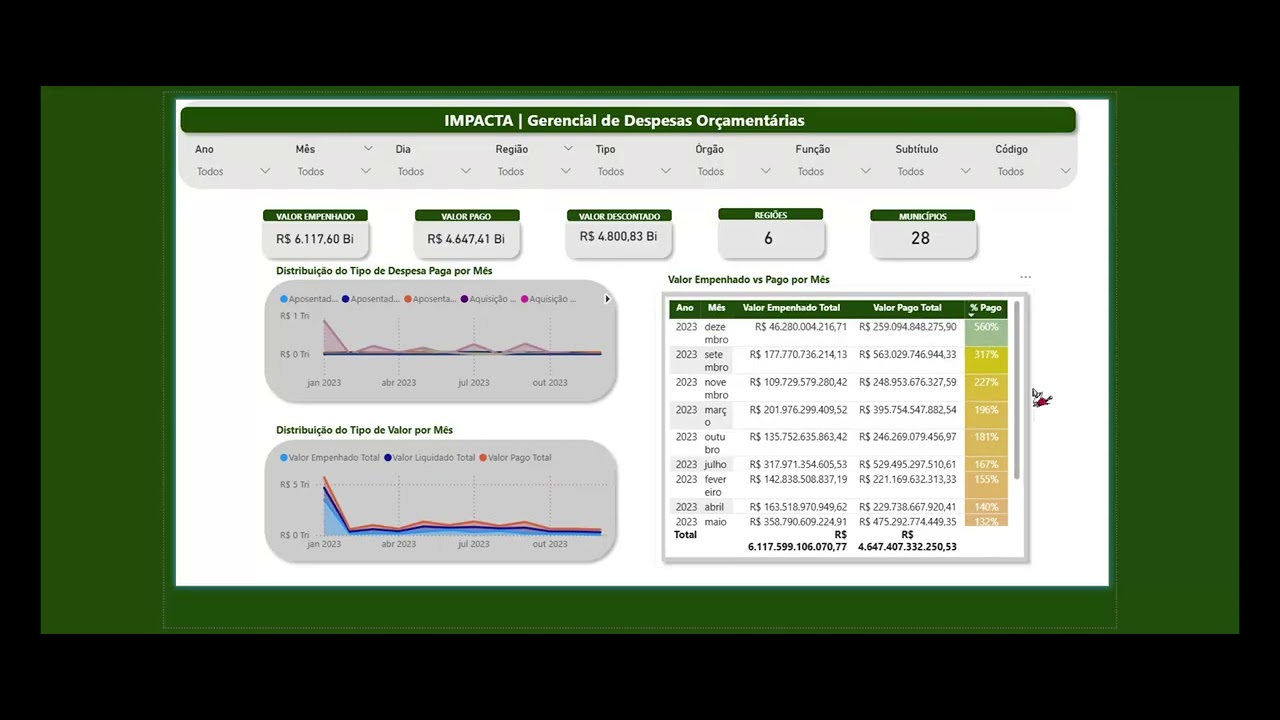Image resolution: width=1280 pixels, height=720 pixels.
Task: Click the 167% cell for julho
Action: point(986,464)
